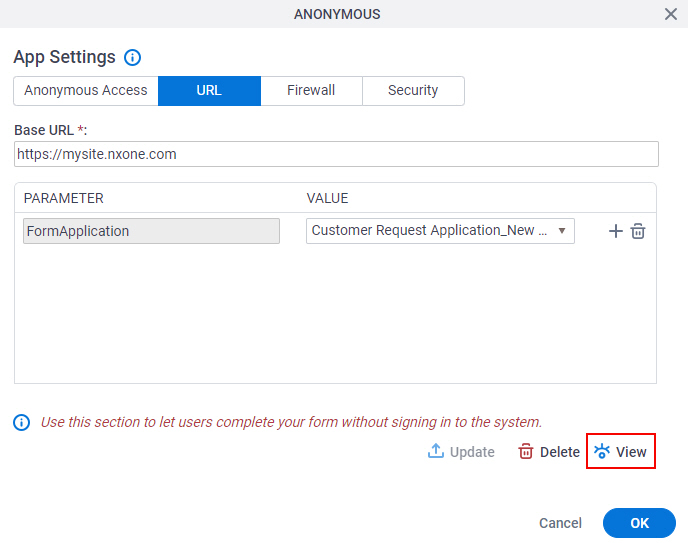This screenshot has height=543, width=688.
Task: Open App Settings info help icon
Action: (133, 57)
